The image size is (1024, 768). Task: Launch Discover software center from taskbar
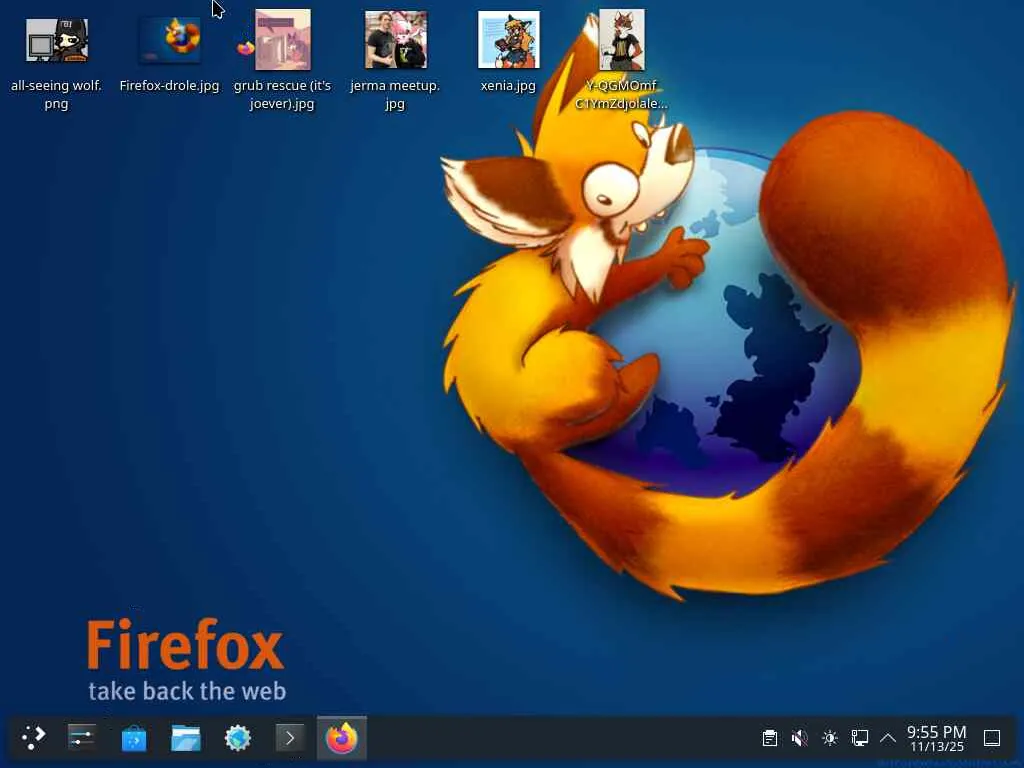click(x=134, y=739)
